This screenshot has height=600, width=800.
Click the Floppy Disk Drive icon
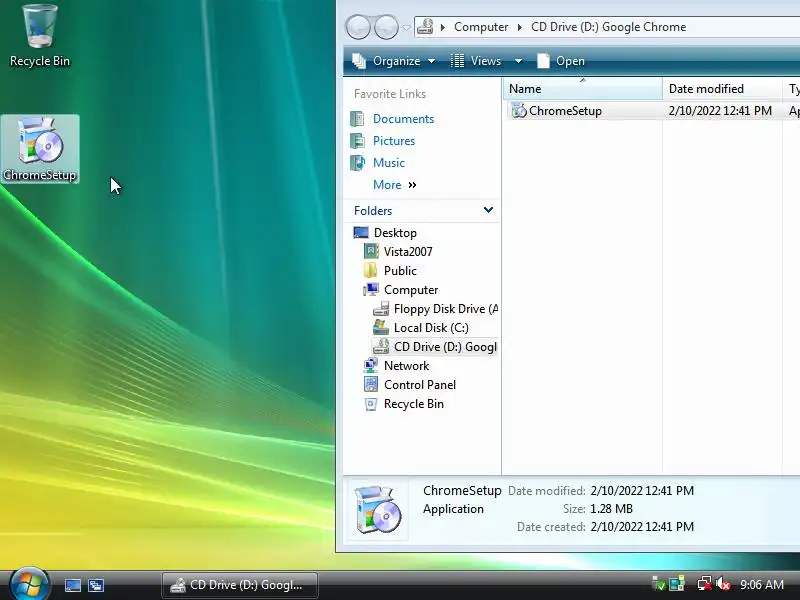click(x=381, y=309)
